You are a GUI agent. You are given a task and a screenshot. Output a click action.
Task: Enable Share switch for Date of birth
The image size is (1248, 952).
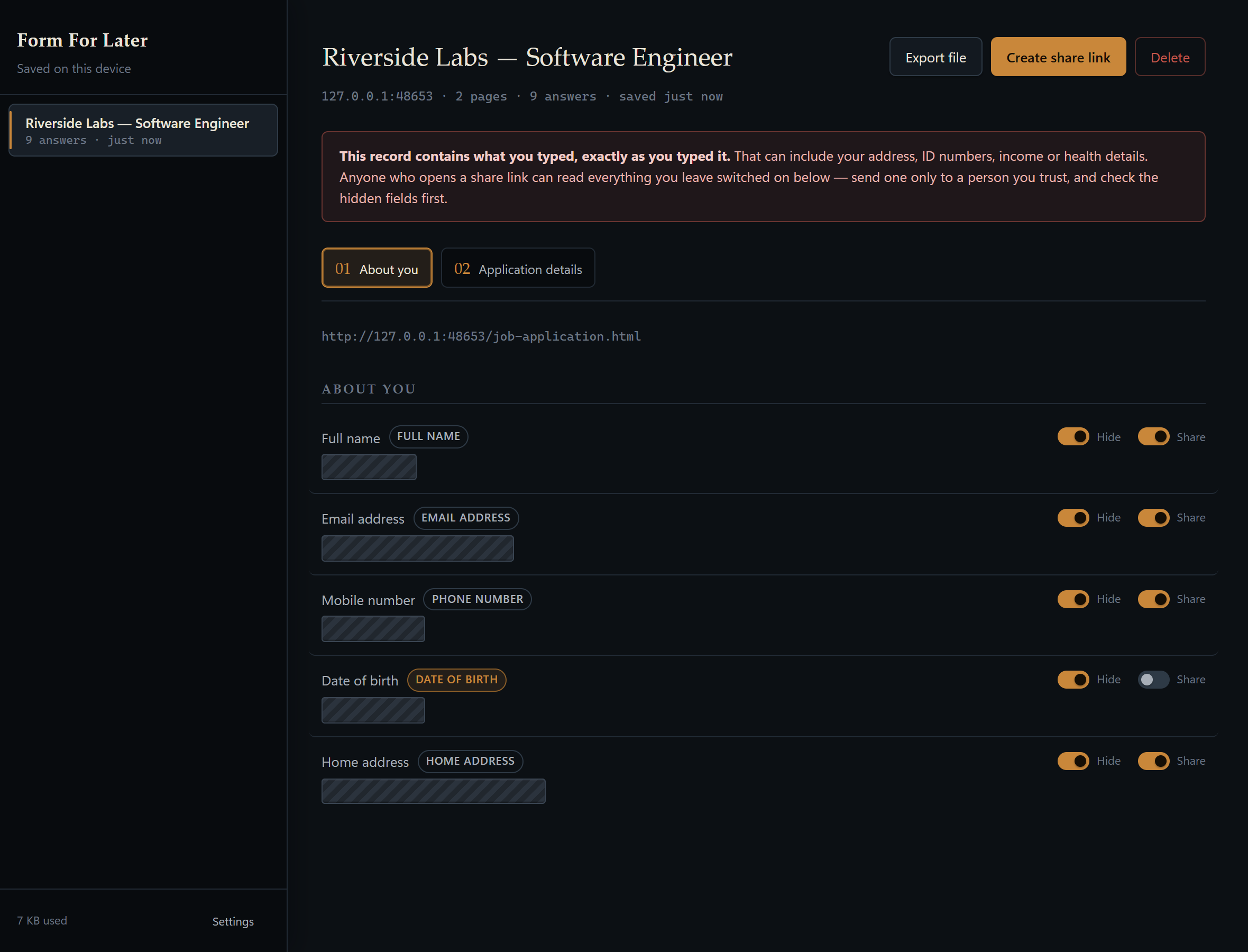[x=1153, y=680]
